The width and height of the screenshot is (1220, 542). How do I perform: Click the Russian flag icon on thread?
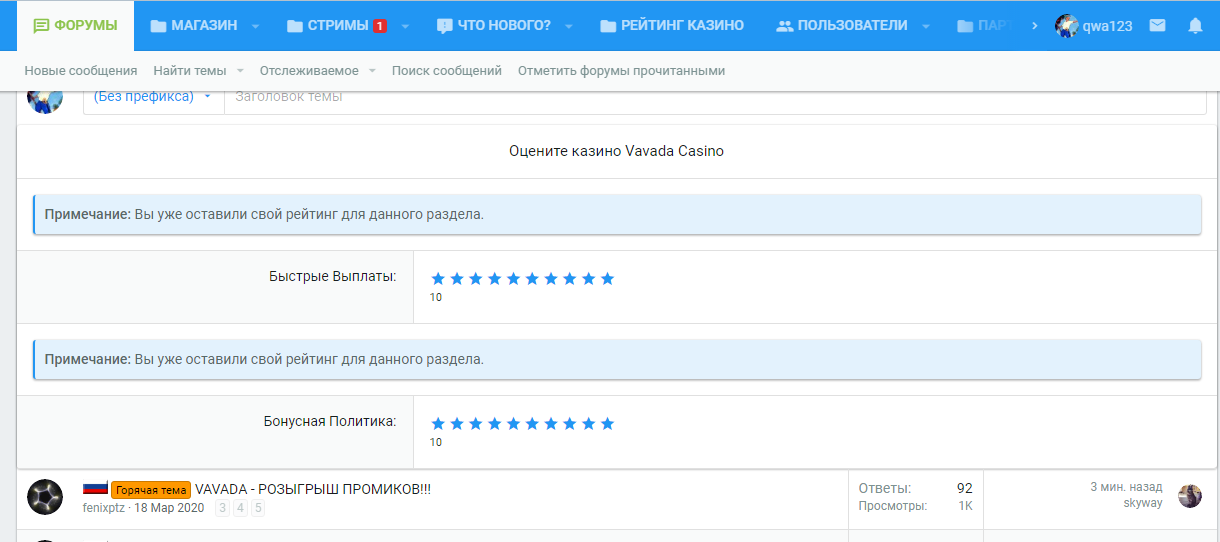pos(95,489)
